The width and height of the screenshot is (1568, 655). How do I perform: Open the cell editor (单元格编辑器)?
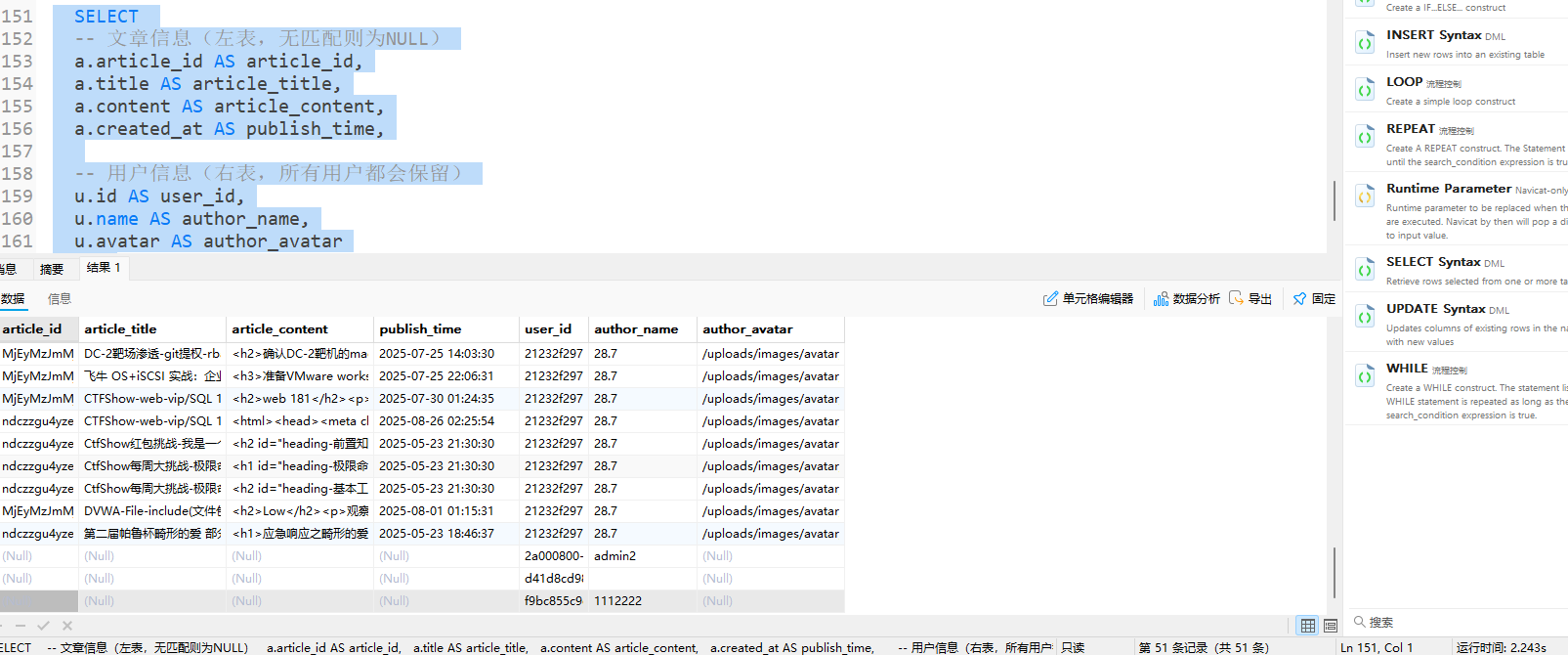coord(1087,299)
